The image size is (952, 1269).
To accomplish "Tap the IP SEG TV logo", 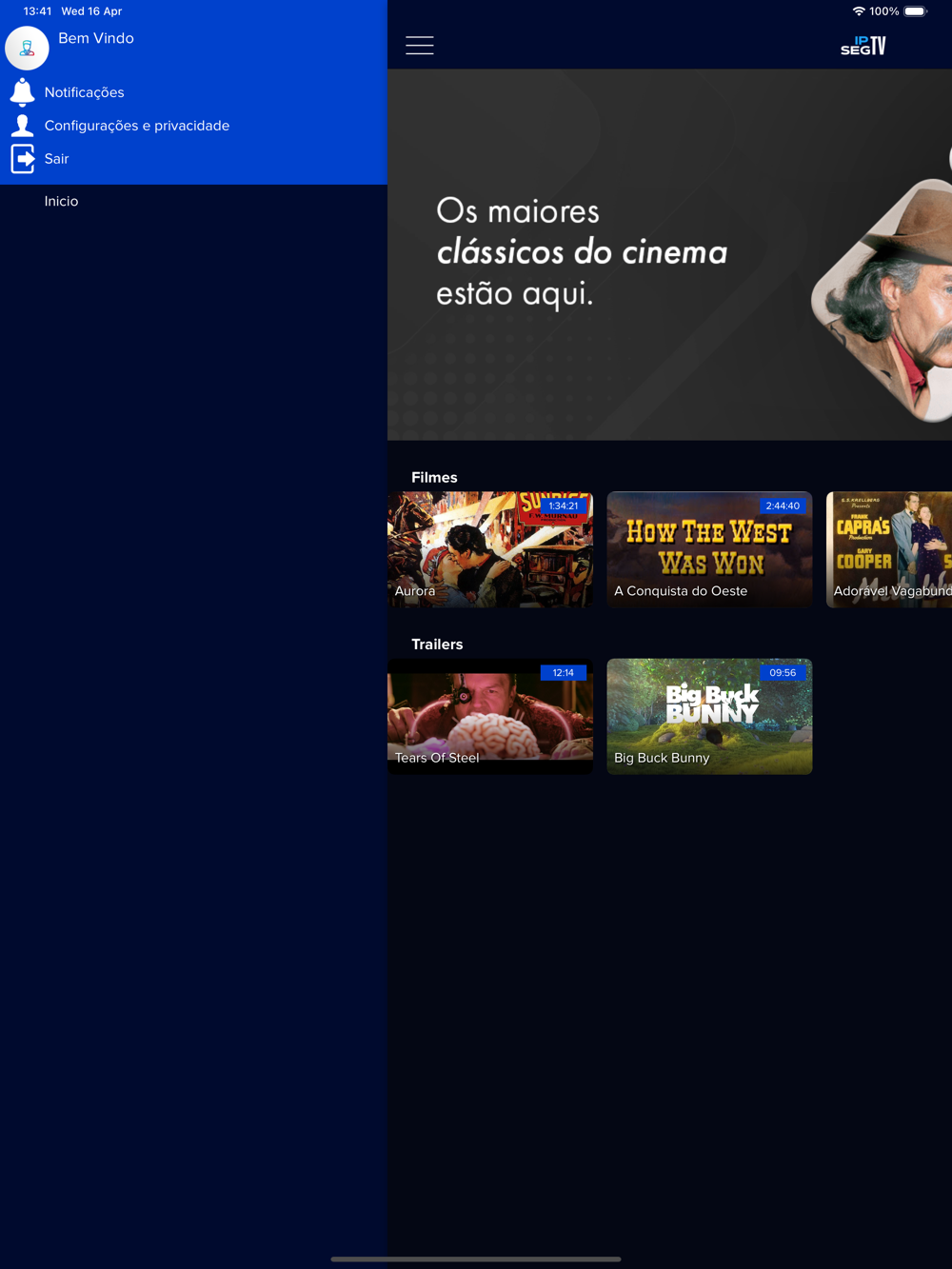I will coord(863,46).
